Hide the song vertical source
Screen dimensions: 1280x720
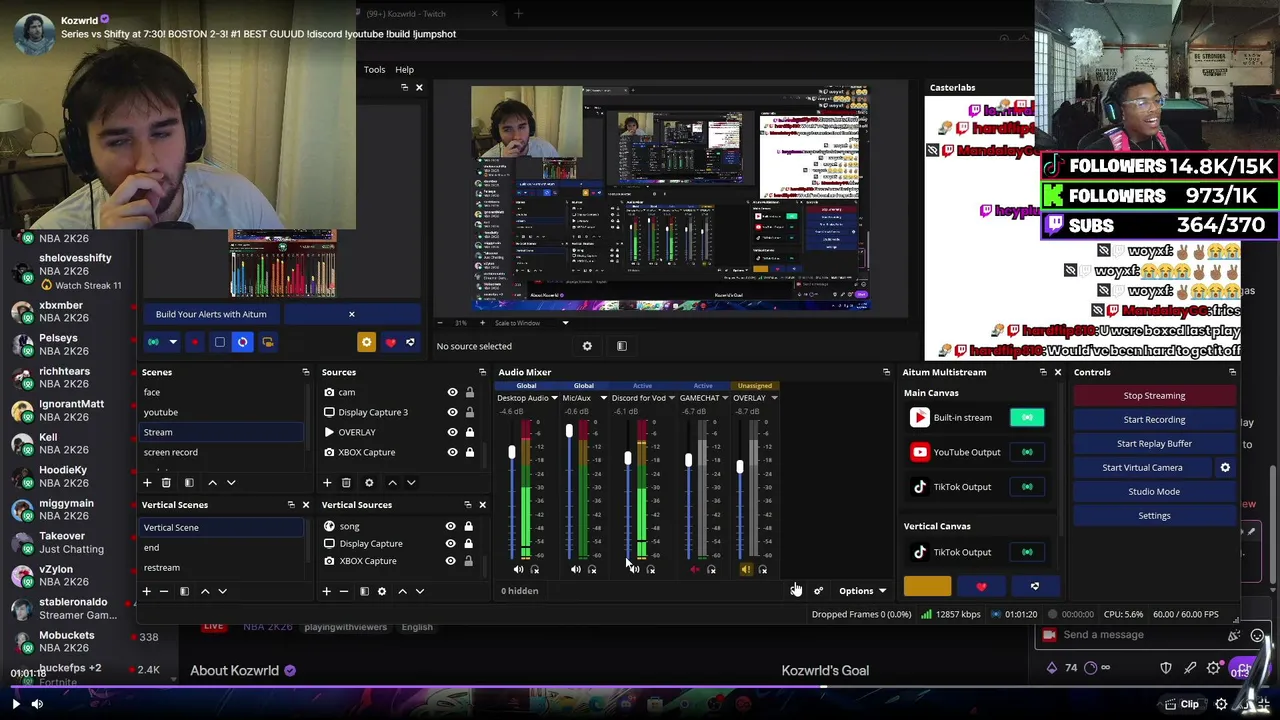[x=450, y=526]
